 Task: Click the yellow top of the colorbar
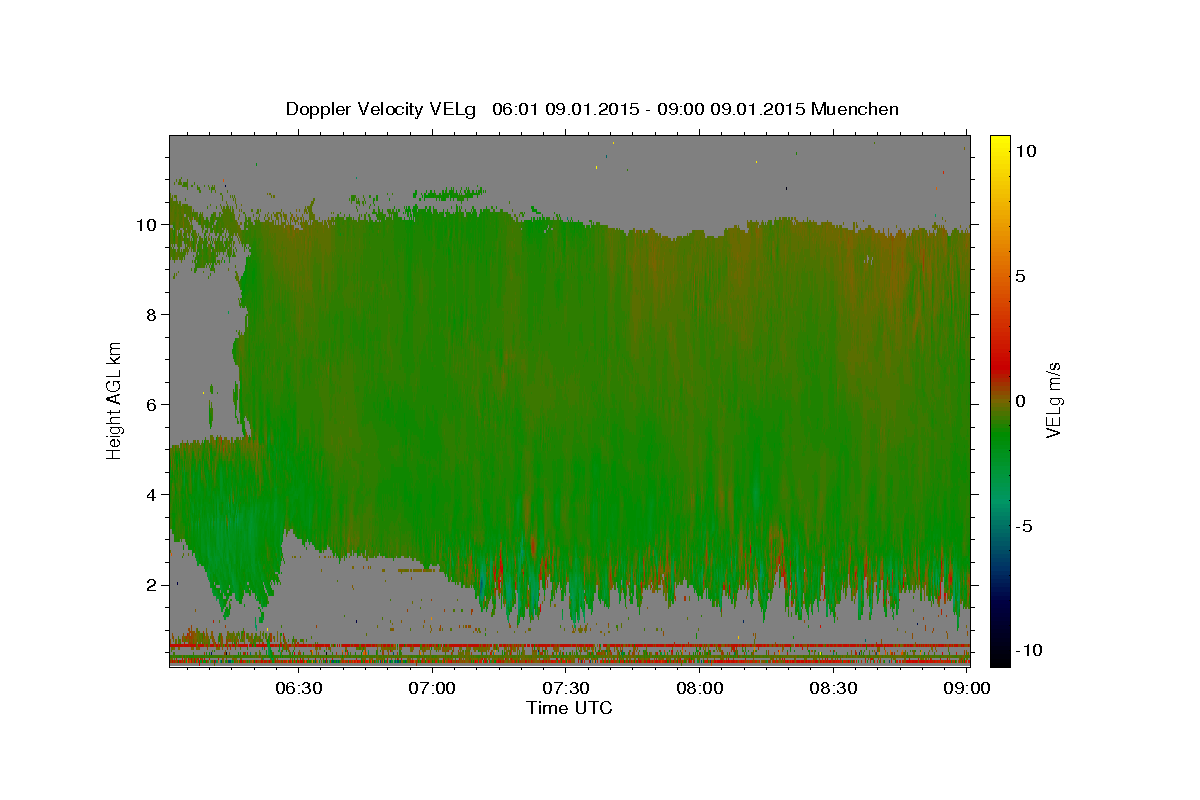pos(999,145)
